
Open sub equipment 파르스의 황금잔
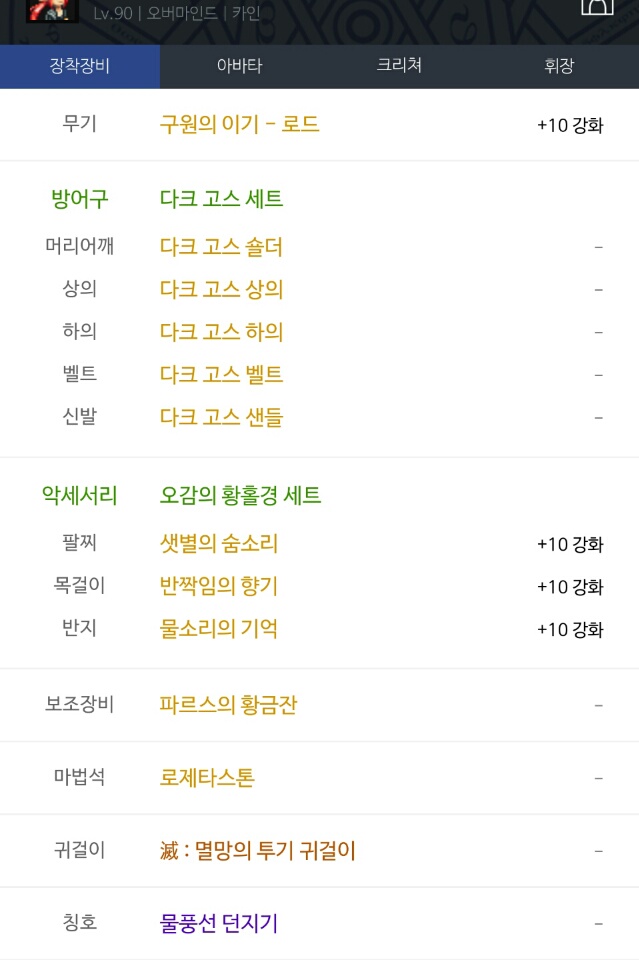[x=228, y=705]
